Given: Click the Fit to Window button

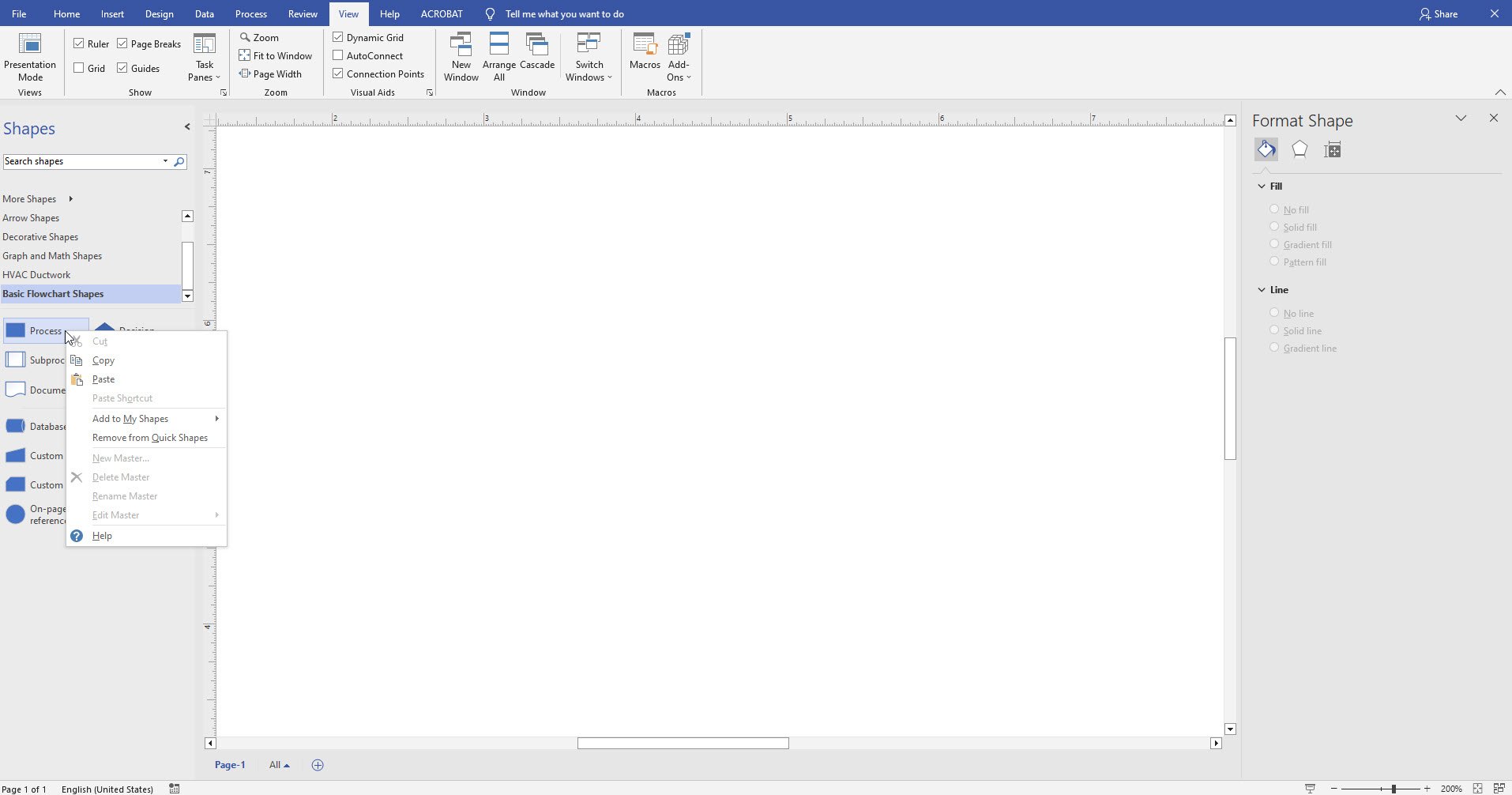Looking at the screenshot, I should (276, 55).
